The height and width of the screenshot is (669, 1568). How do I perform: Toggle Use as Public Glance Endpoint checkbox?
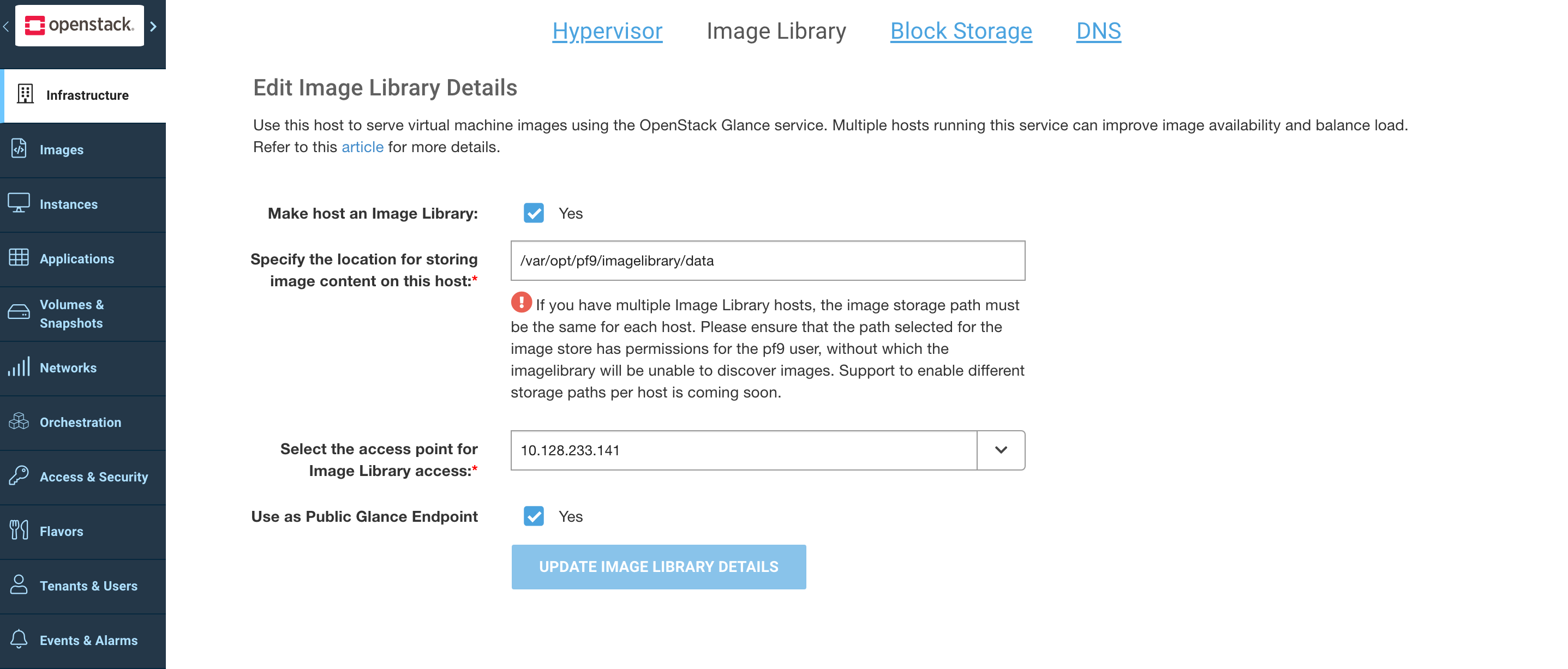534,516
